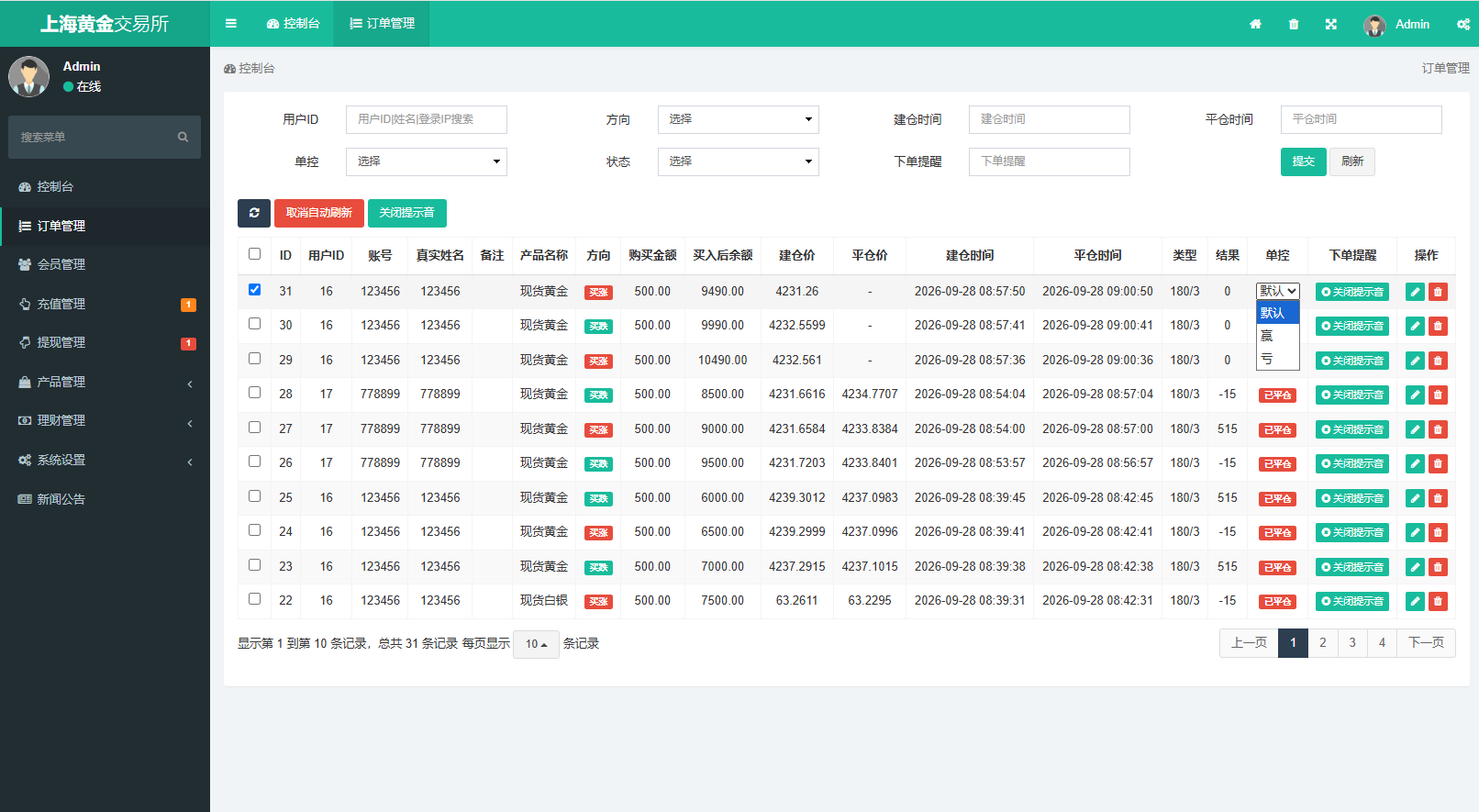
Task: Edit order 31 with the green pencil icon
Action: pos(1415,292)
